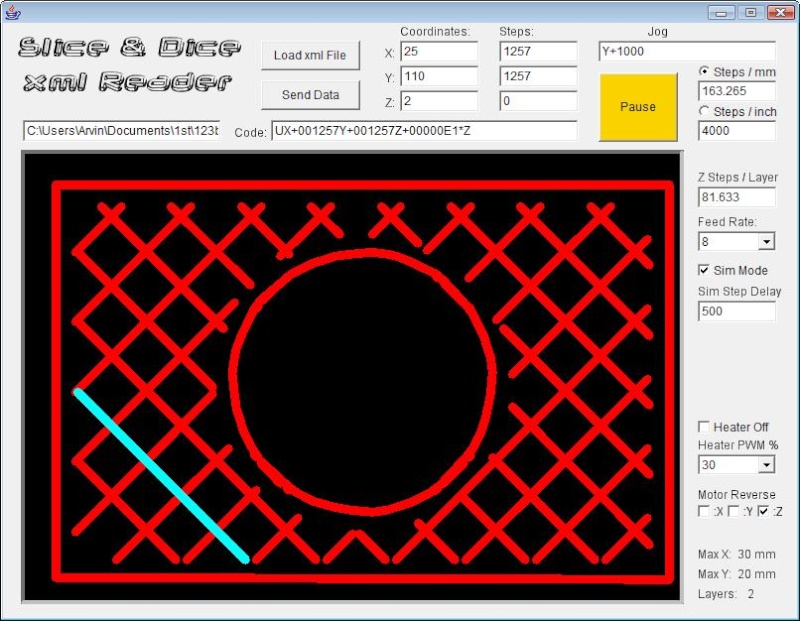This screenshot has width=800, height=621.
Task: Close the Slice & Dice window
Action: 781,13
